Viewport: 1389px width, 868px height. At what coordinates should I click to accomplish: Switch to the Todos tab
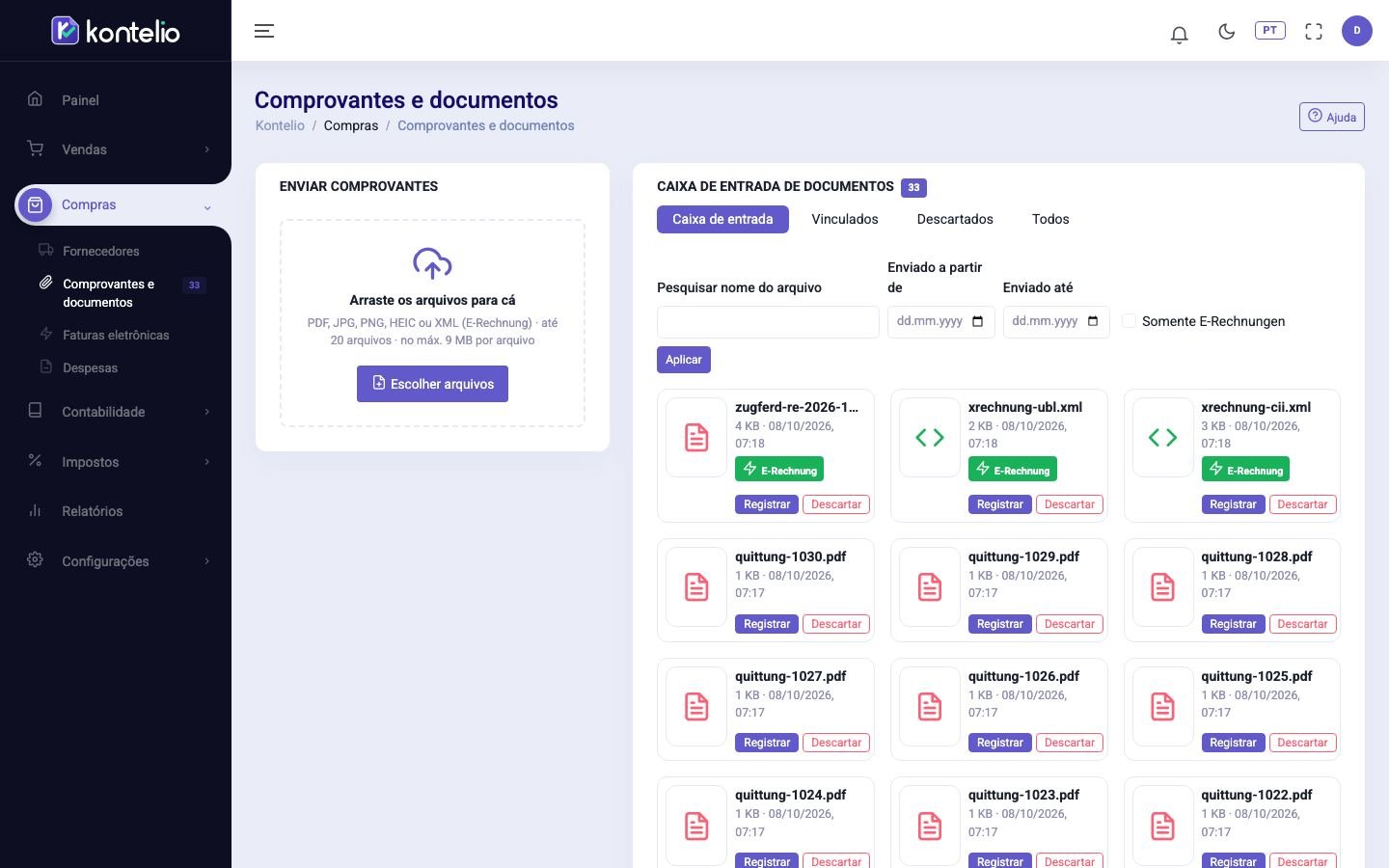(x=1050, y=219)
